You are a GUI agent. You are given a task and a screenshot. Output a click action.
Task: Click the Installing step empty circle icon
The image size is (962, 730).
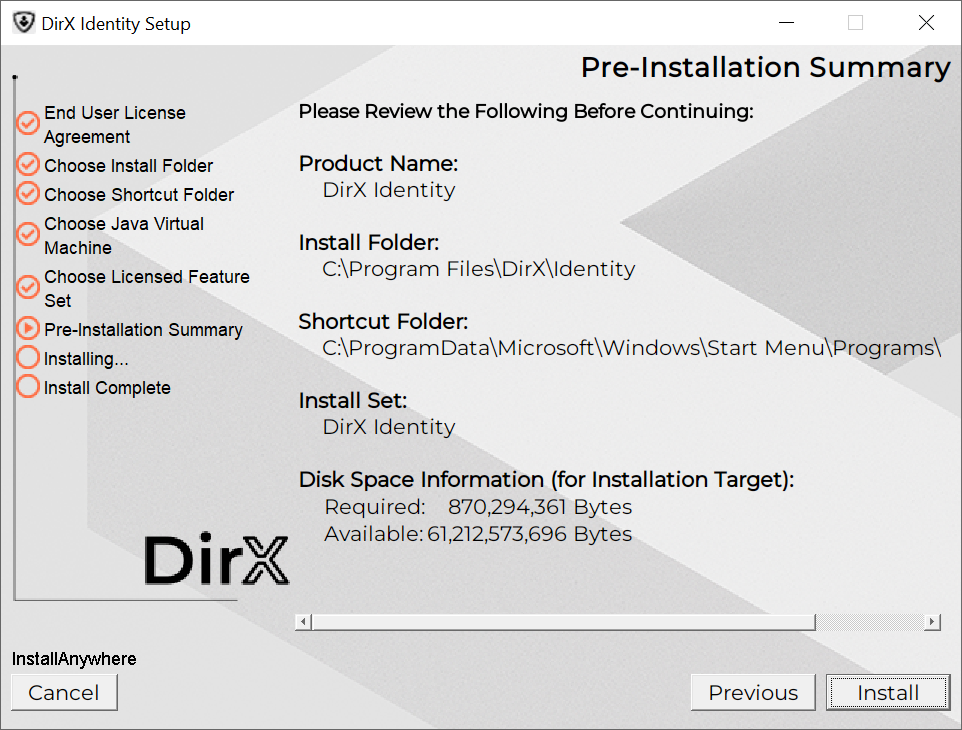tap(28, 358)
